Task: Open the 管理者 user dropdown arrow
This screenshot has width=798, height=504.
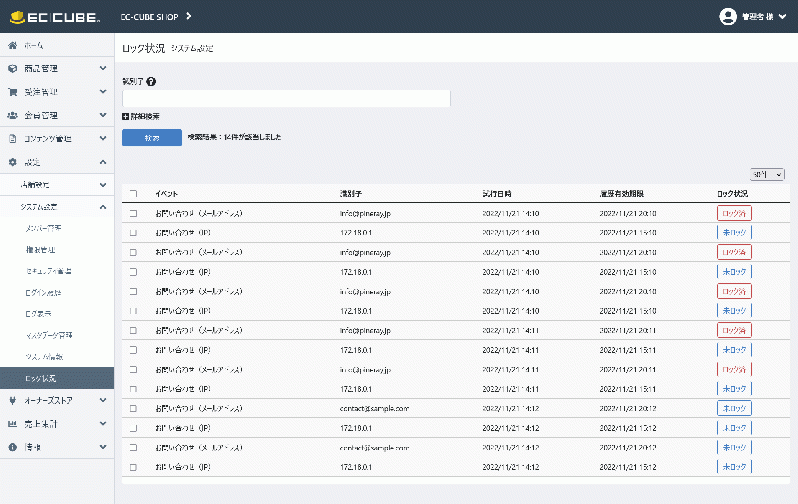Action: (x=782, y=17)
